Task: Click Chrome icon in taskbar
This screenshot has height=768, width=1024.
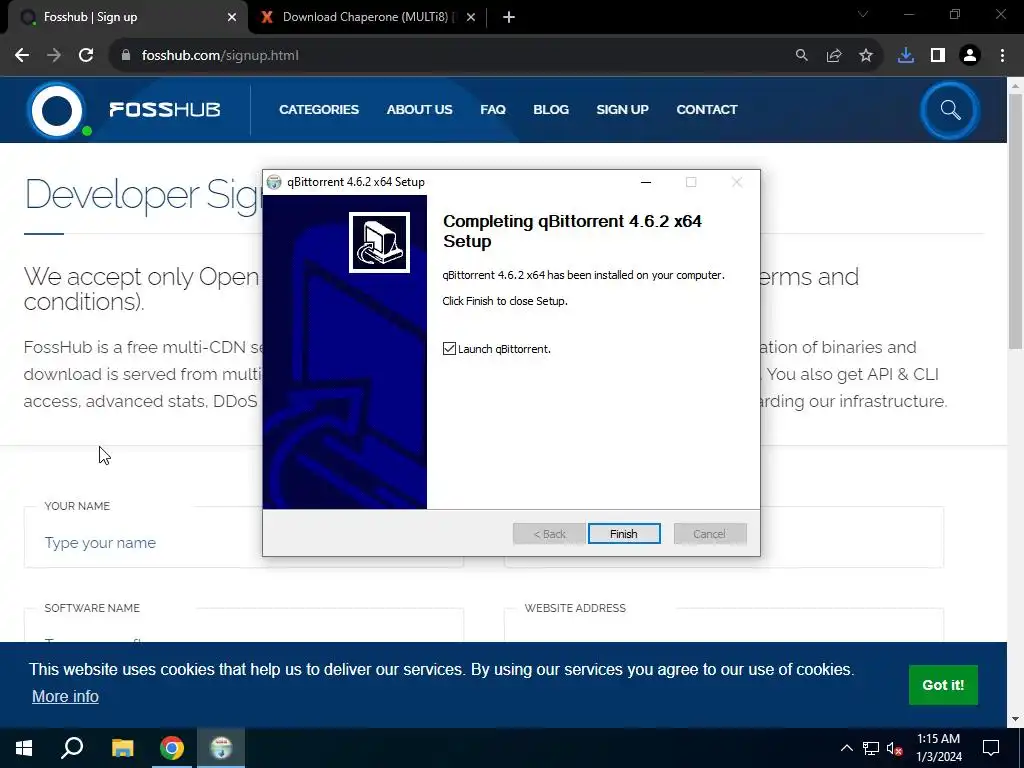Action: coord(172,748)
